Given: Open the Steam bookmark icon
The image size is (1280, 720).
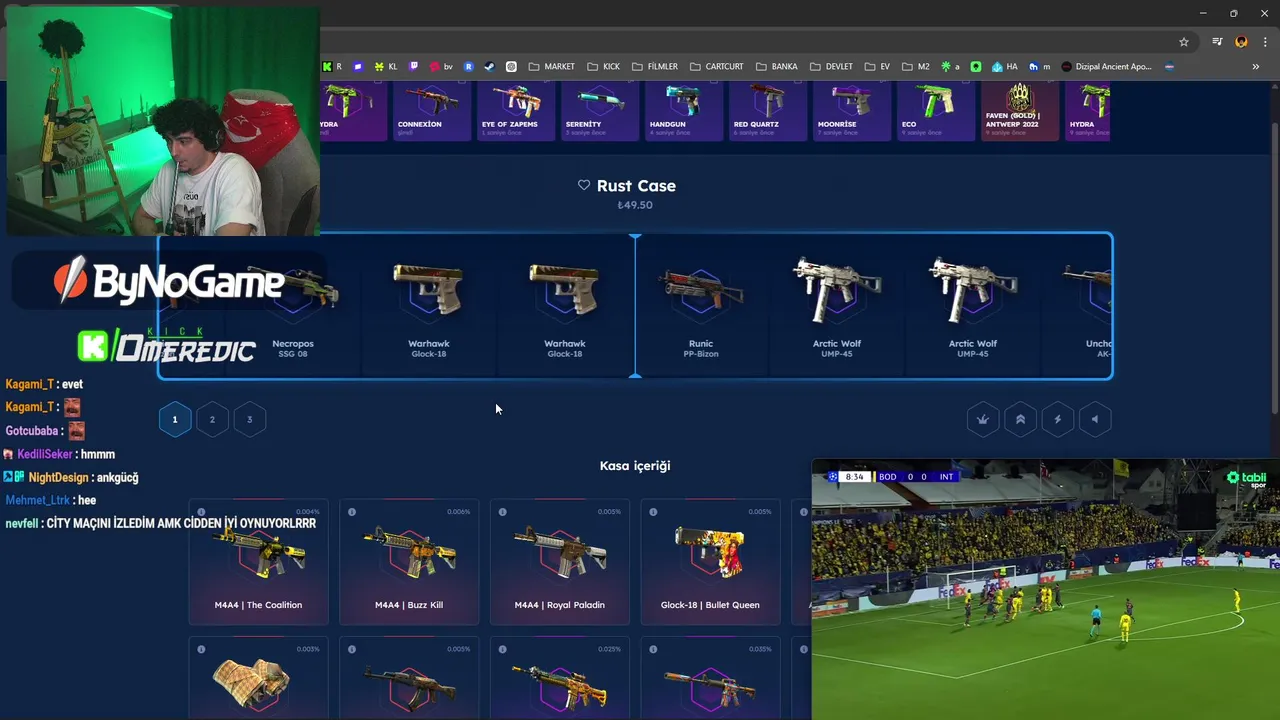Looking at the screenshot, I should coord(489,67).
